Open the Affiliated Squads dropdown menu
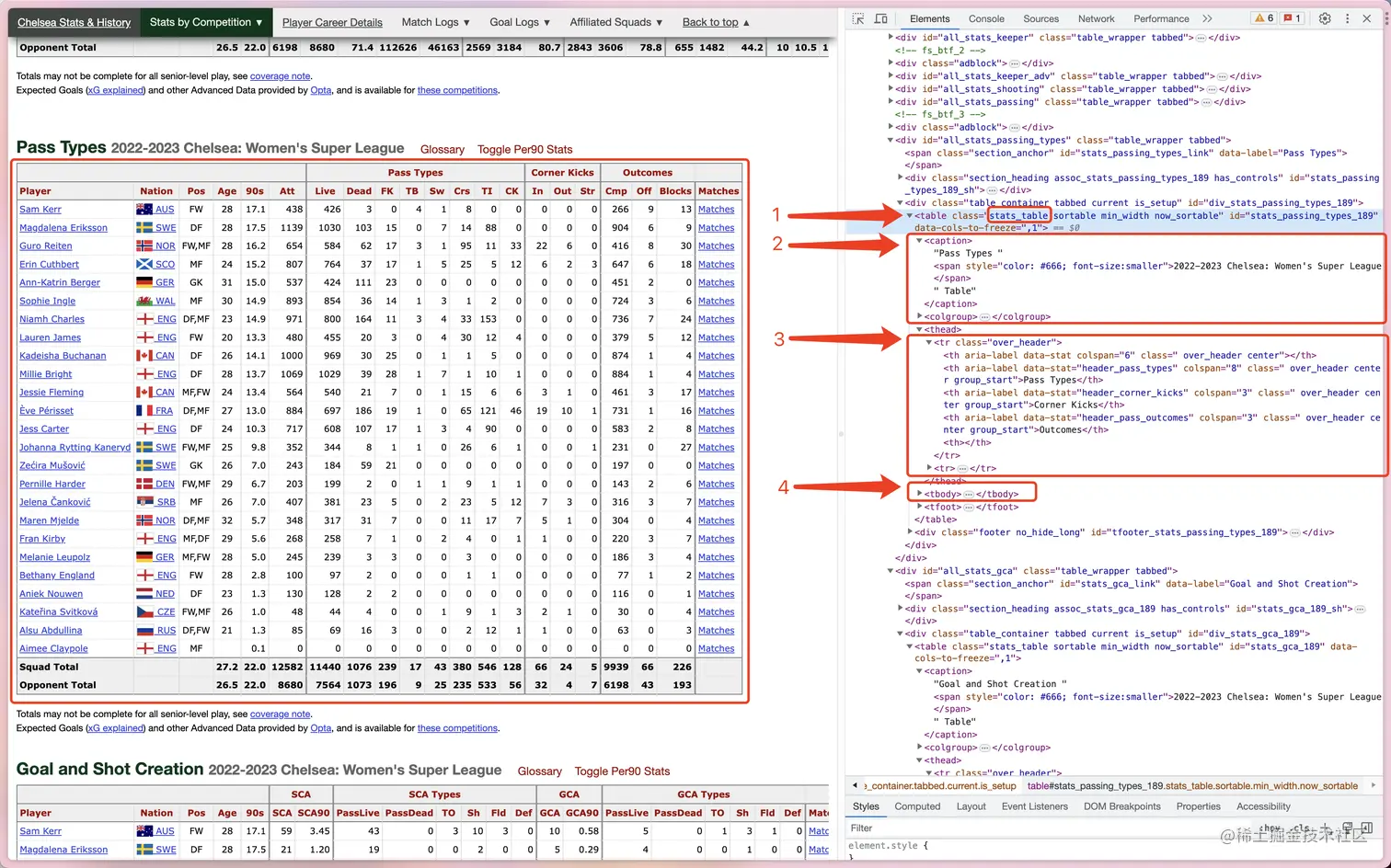Image resolution: width=1391 pixels, height=868 pixels. [616, 22]
